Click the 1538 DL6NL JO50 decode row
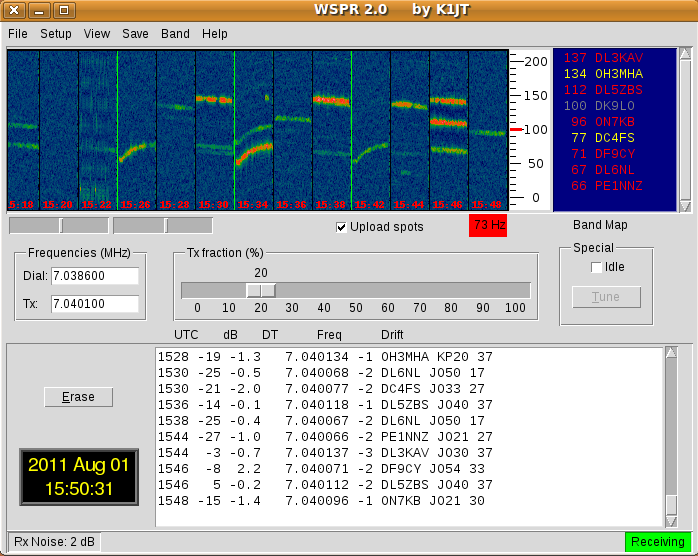Viewport: 698px width, 556px height. [321, 421]
